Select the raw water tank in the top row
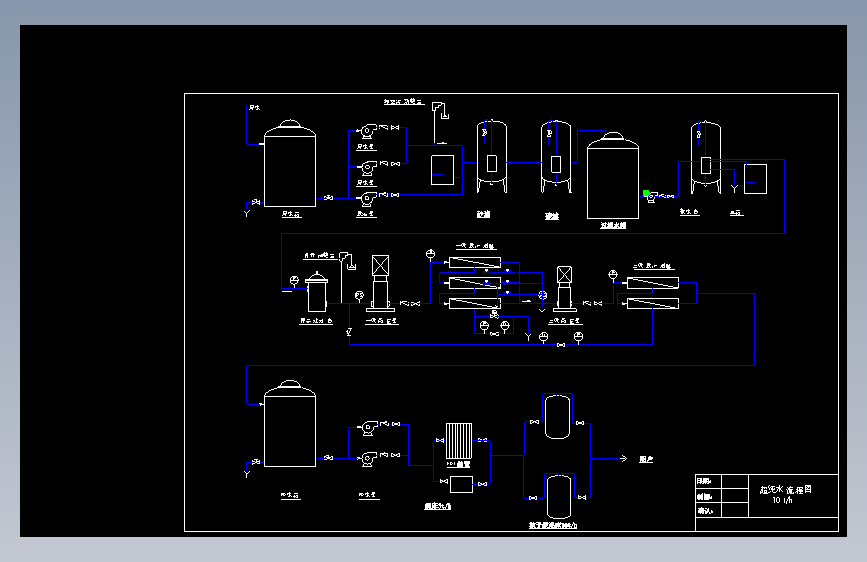Screen dimensions: 867x562 point(290,164)
